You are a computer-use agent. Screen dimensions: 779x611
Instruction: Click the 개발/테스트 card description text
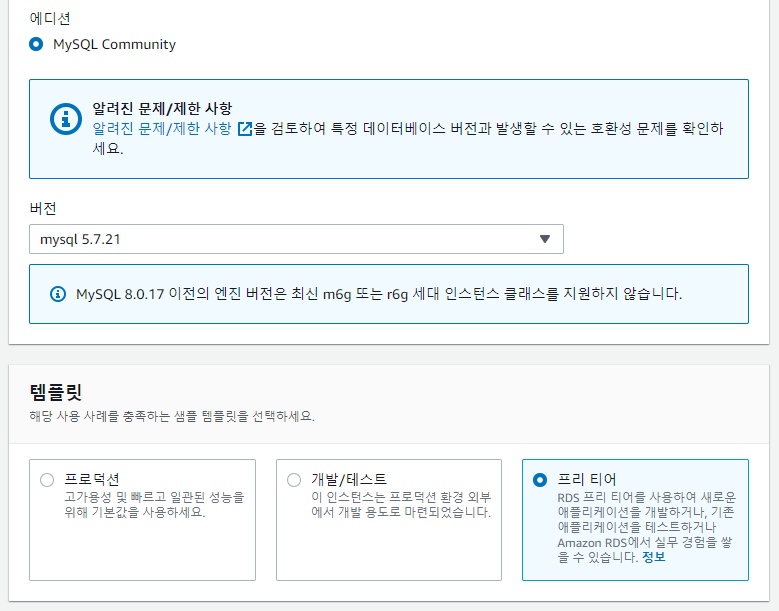point(401,504)
